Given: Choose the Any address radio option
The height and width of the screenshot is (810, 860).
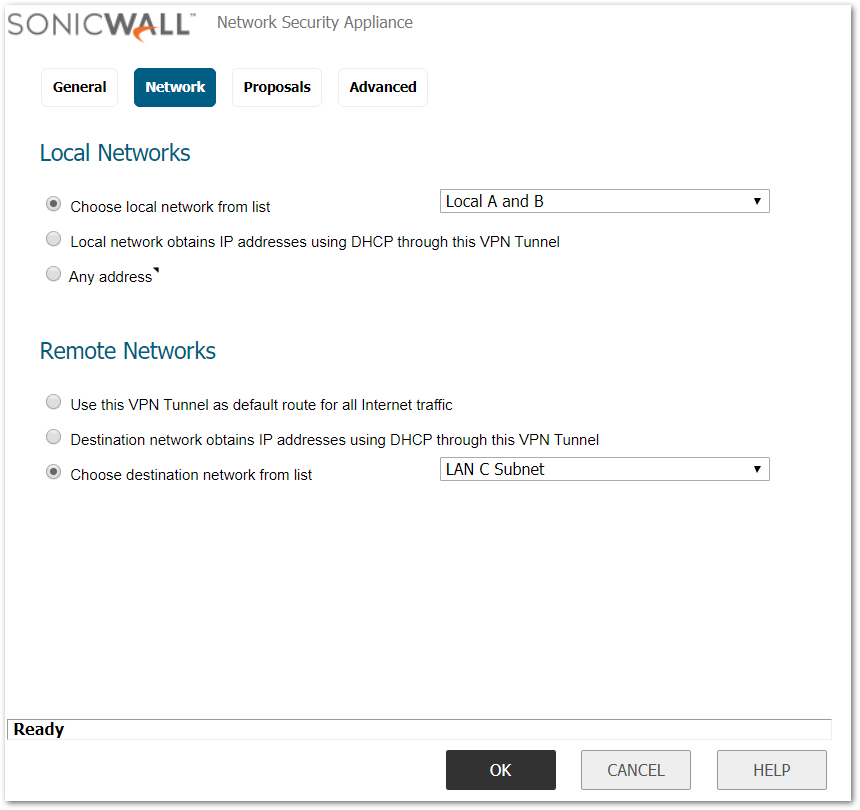Looking at the screenshot, I should click(53, 274).
